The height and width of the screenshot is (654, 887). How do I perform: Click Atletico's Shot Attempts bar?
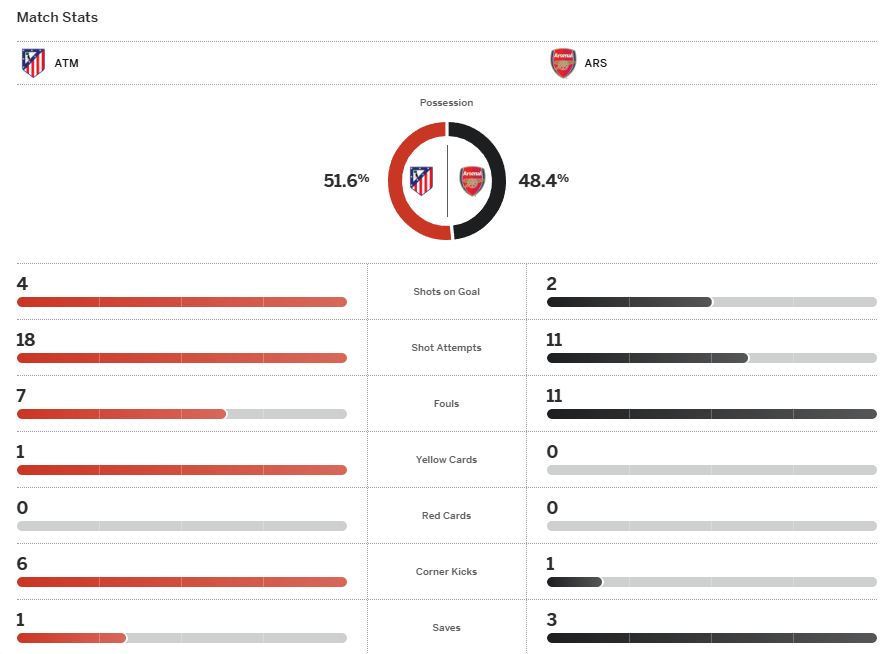(181, 358)
